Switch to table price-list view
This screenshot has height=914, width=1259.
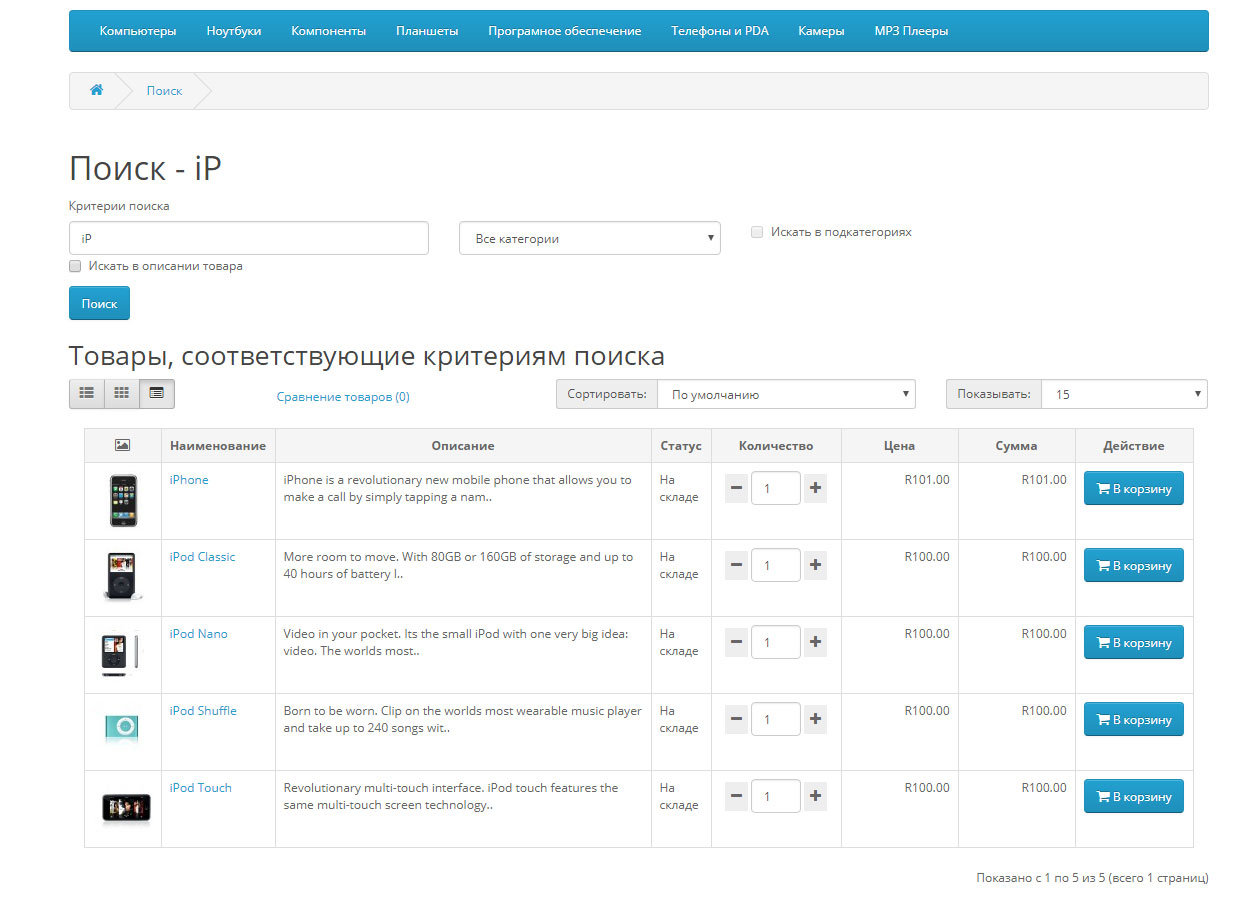(x=157, y=394)
